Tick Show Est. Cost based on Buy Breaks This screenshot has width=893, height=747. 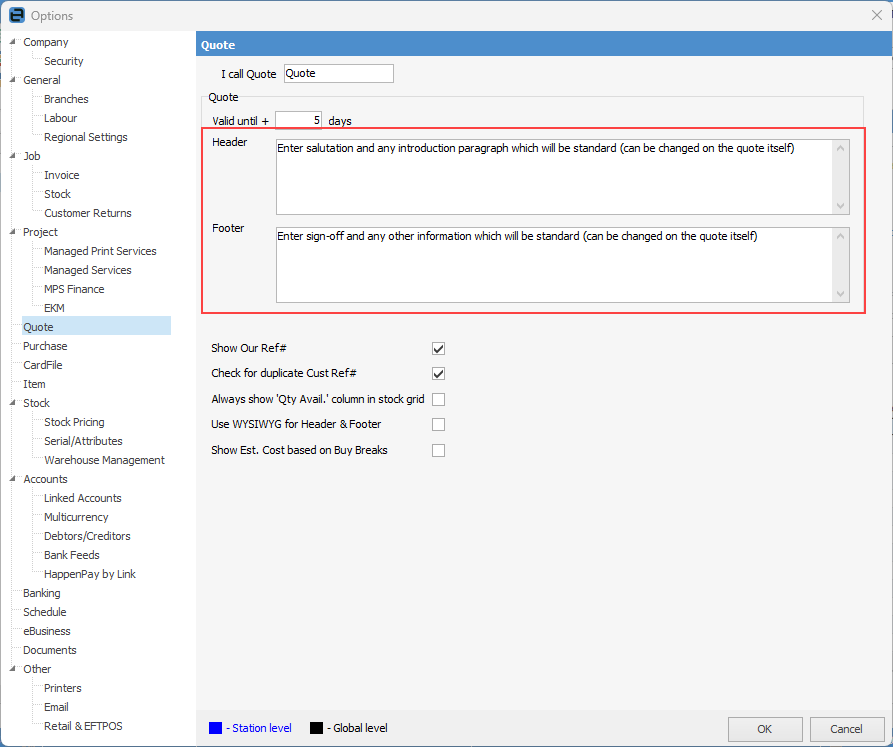(x=438, y=450)
